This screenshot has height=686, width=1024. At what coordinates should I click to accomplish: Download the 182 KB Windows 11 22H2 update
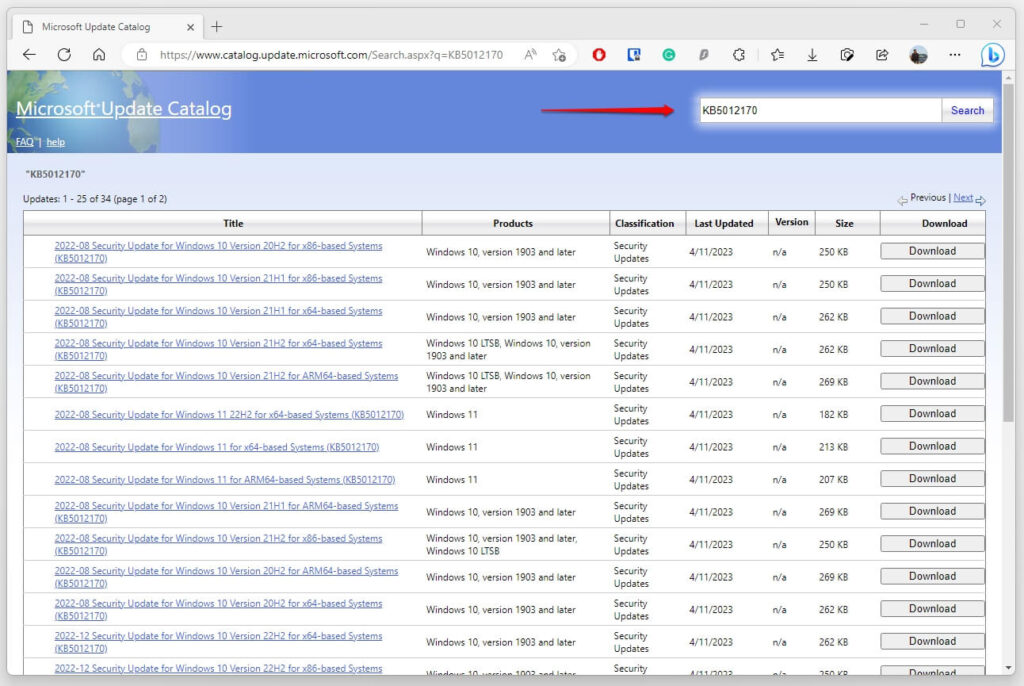coord(932,414)
